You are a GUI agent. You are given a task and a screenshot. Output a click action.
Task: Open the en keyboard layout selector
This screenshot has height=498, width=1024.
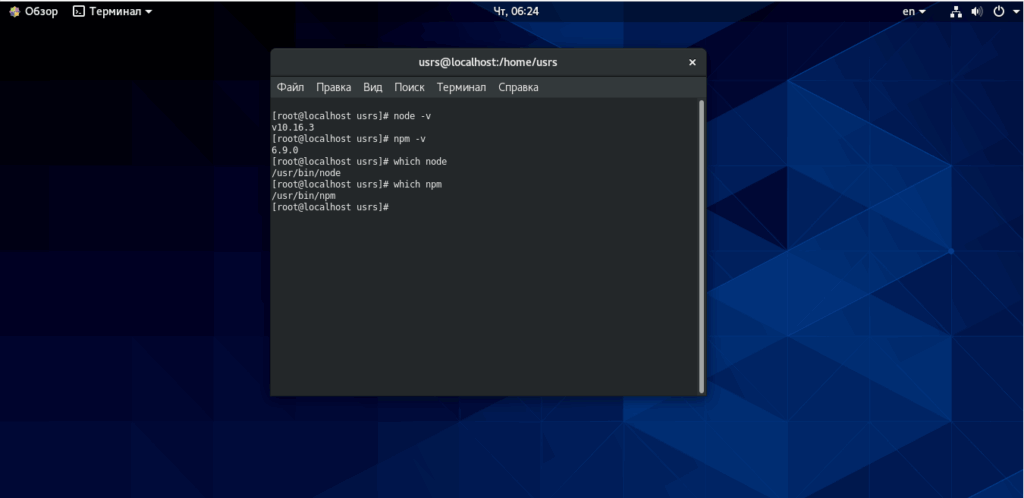coord(914,11)
